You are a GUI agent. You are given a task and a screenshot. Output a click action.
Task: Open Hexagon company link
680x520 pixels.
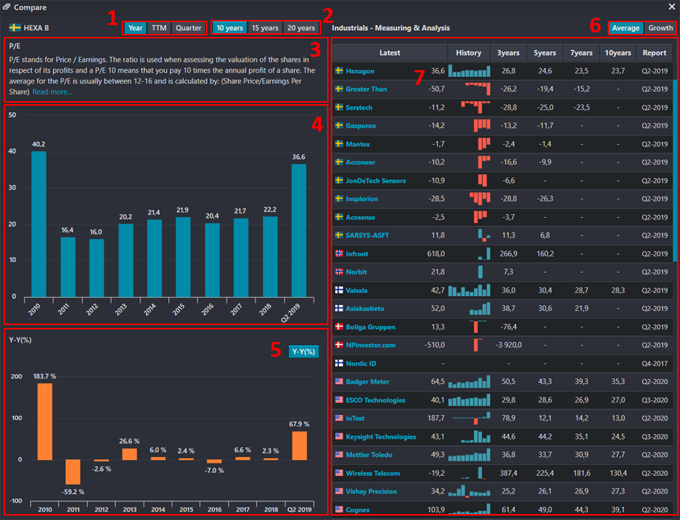pos(360,71)
